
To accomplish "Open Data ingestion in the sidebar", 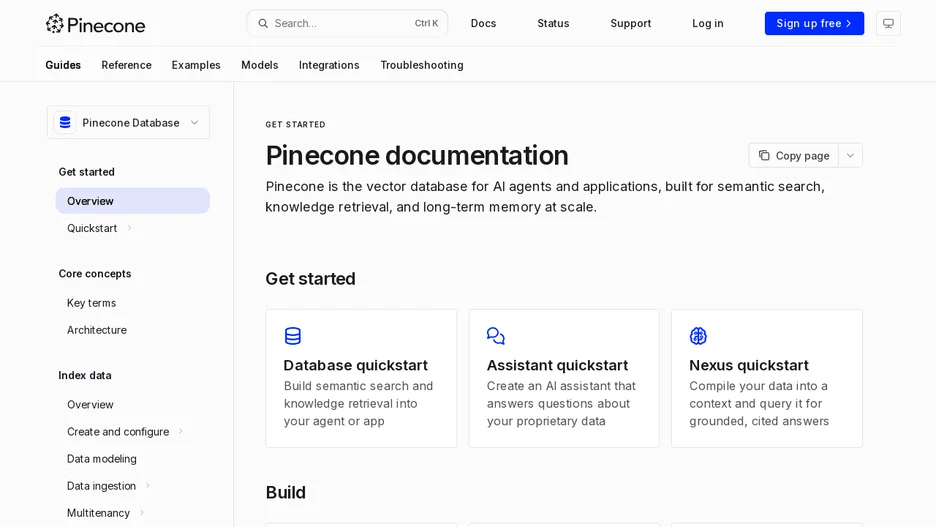I will click(x=101, y=486).
